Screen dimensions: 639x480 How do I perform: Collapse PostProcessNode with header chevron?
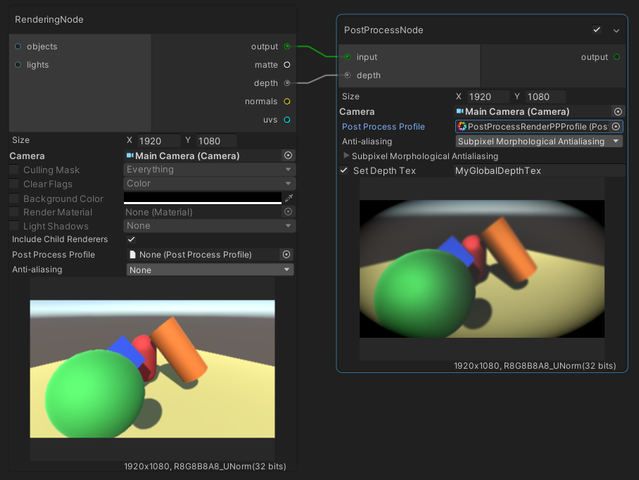616,30
